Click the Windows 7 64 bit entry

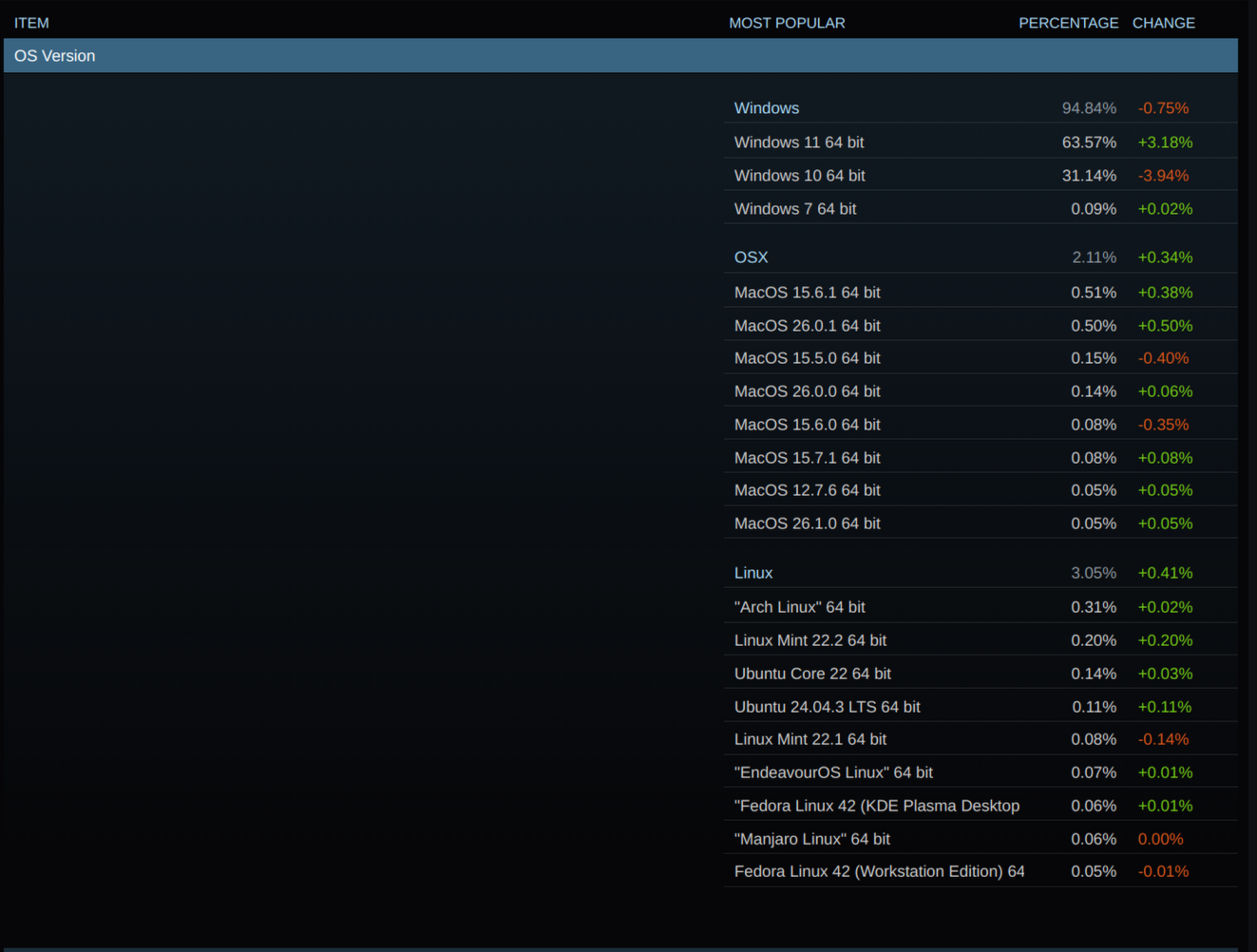coord(981,208)
